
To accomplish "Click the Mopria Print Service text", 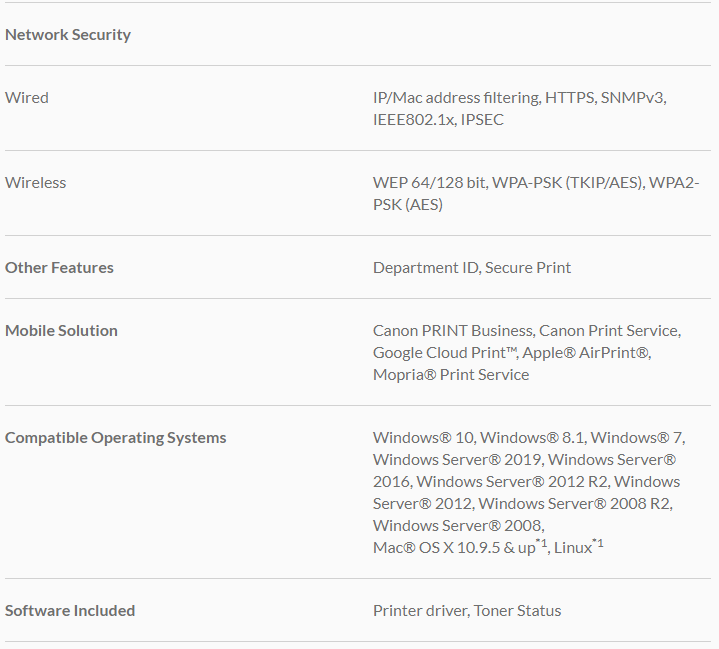I will 451,375.
